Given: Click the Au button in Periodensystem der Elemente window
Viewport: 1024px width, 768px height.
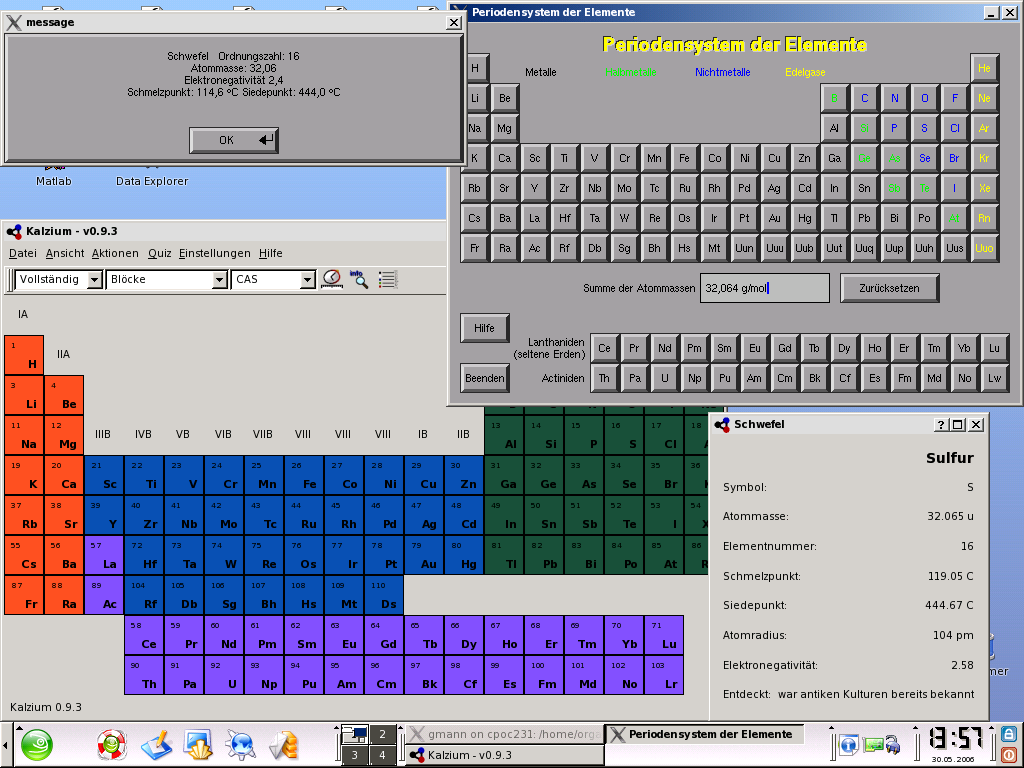Looking at the screenshot, I should pyautogui.click(x=775, y=218).
